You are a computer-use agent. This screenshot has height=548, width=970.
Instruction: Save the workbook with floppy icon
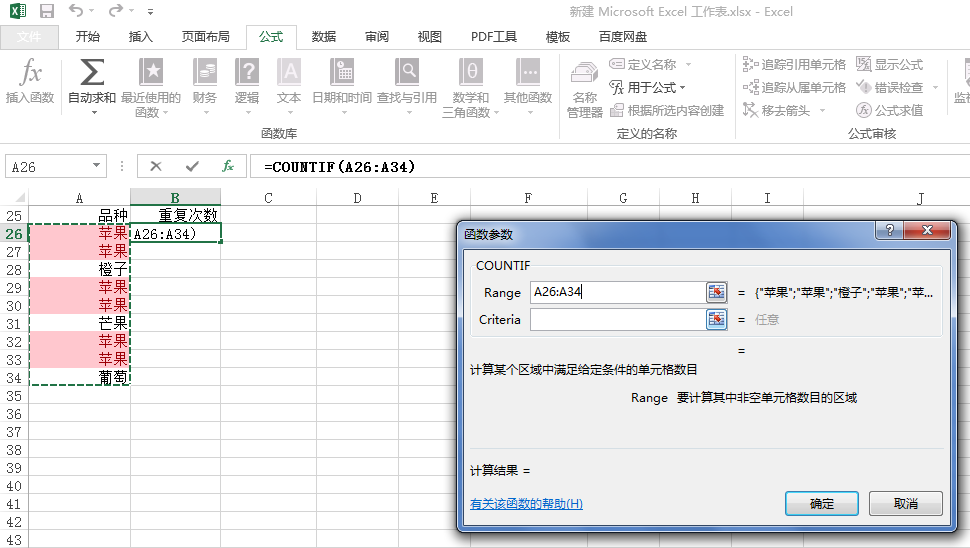[46, 11]
